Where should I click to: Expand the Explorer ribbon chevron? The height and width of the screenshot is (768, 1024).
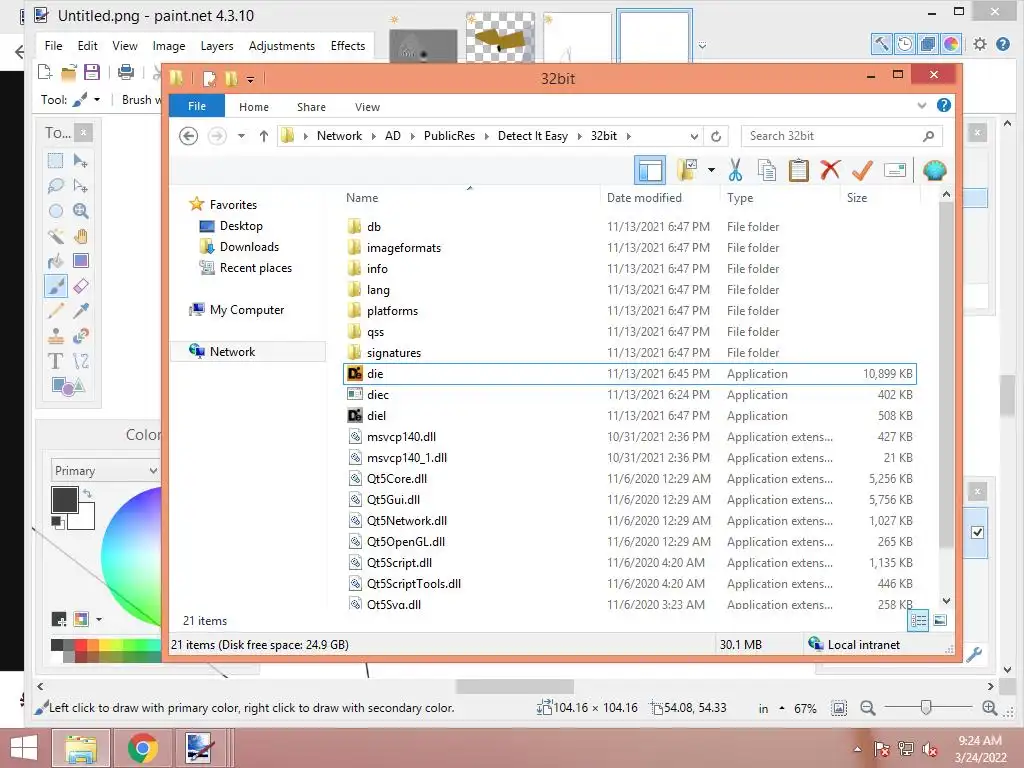click(x=921, y=105)
